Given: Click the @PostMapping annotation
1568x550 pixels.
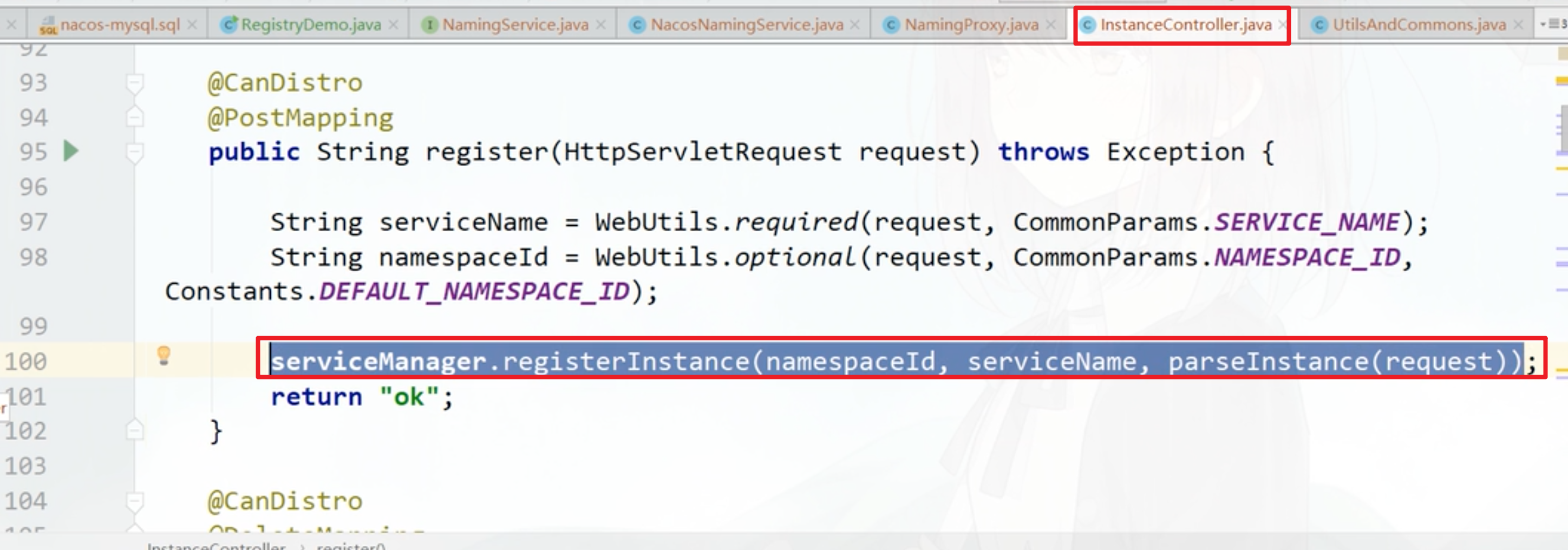Looking at the screenshot, I should pyautogui.click(x=300, y=118).
